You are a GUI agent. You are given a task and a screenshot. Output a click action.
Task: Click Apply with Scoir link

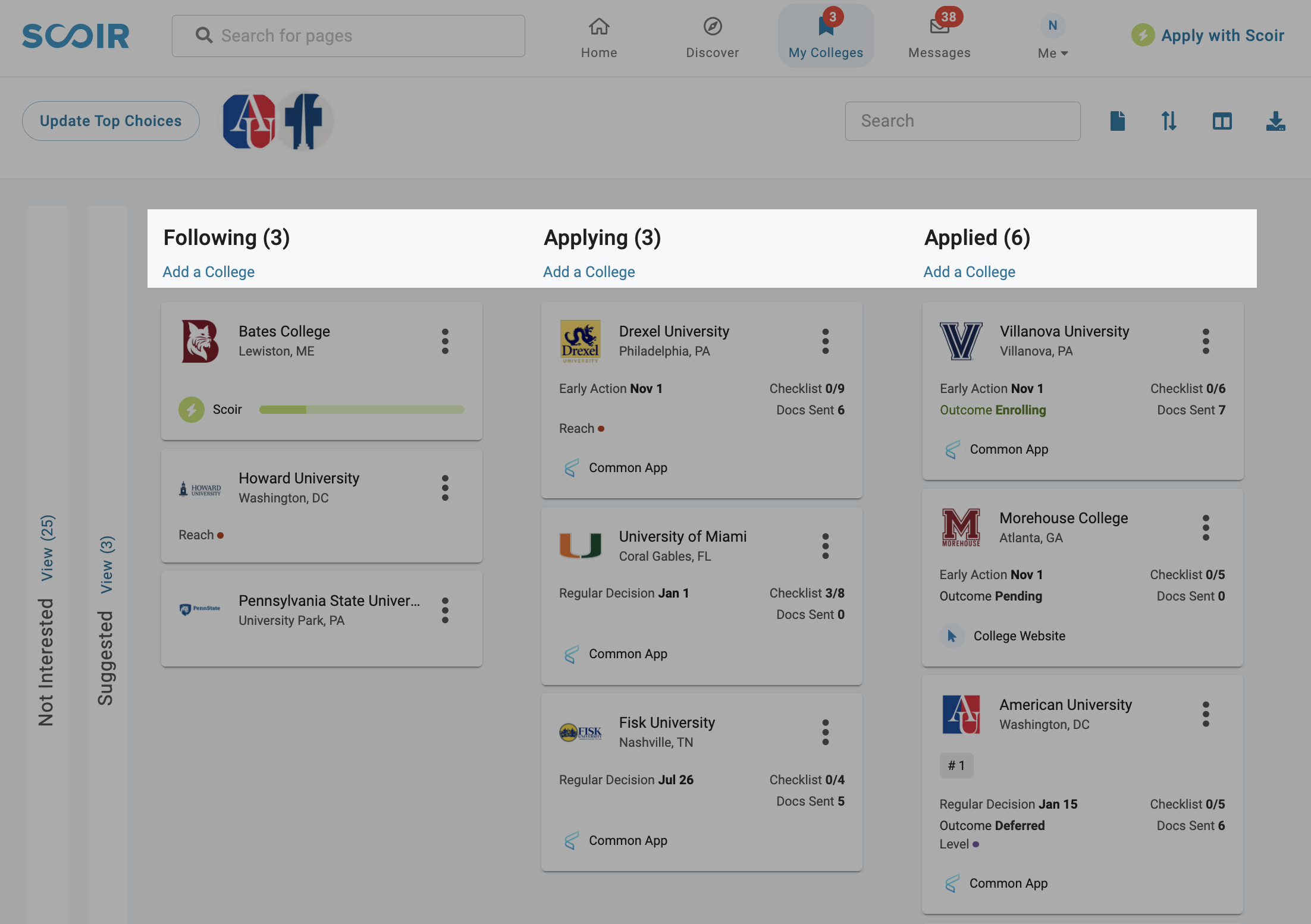[1208, 36]
